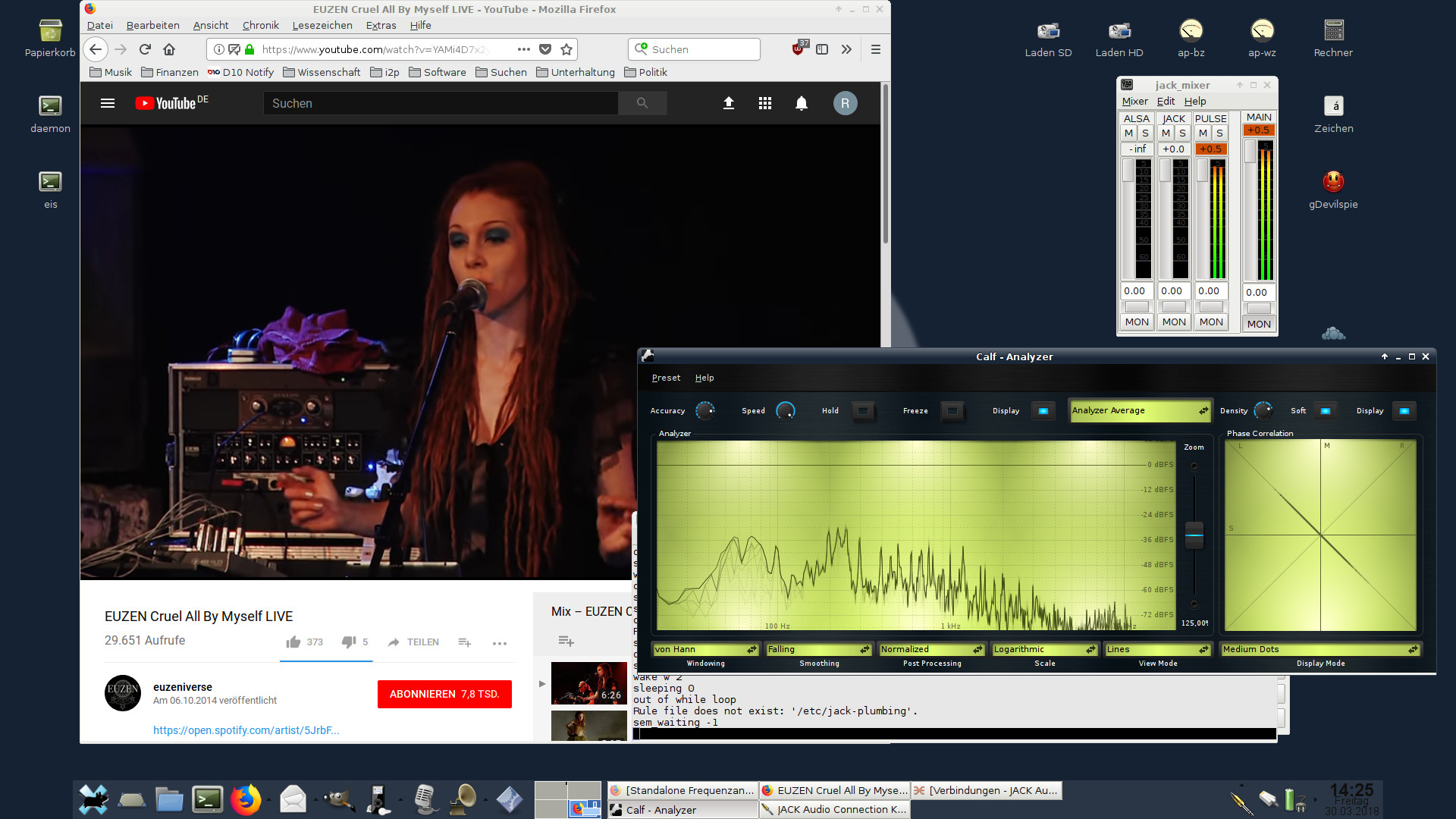
Task: Toggle the analyzer Display switch
Action: (1043, 411)
